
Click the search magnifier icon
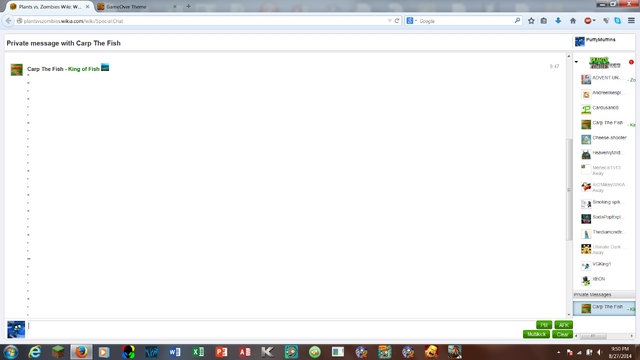517,20
